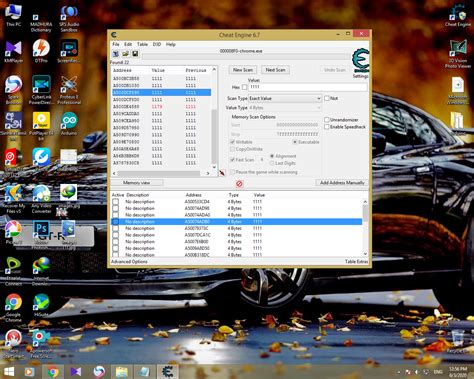
Task: Click the New Scan button
Action: click(x=243, y=70)
